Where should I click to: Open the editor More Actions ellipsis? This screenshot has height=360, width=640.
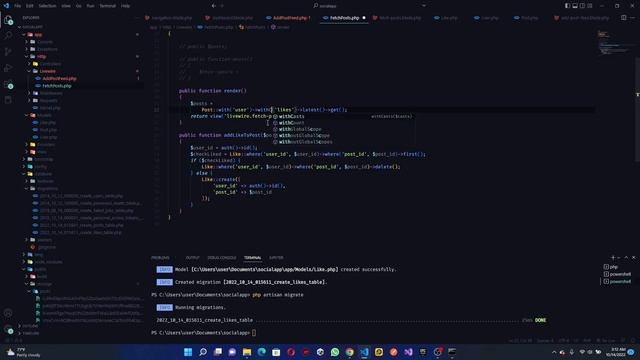click(632, 18)
